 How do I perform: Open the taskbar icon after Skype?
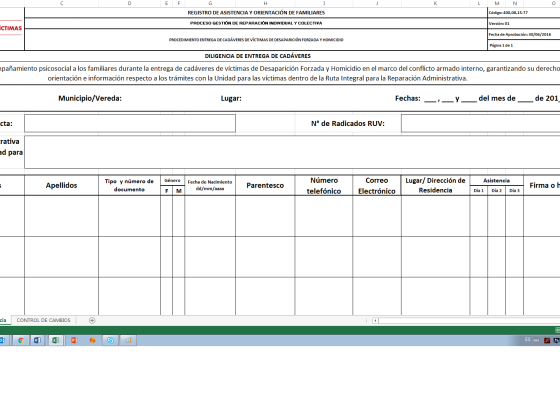click(x=128, y=340)
